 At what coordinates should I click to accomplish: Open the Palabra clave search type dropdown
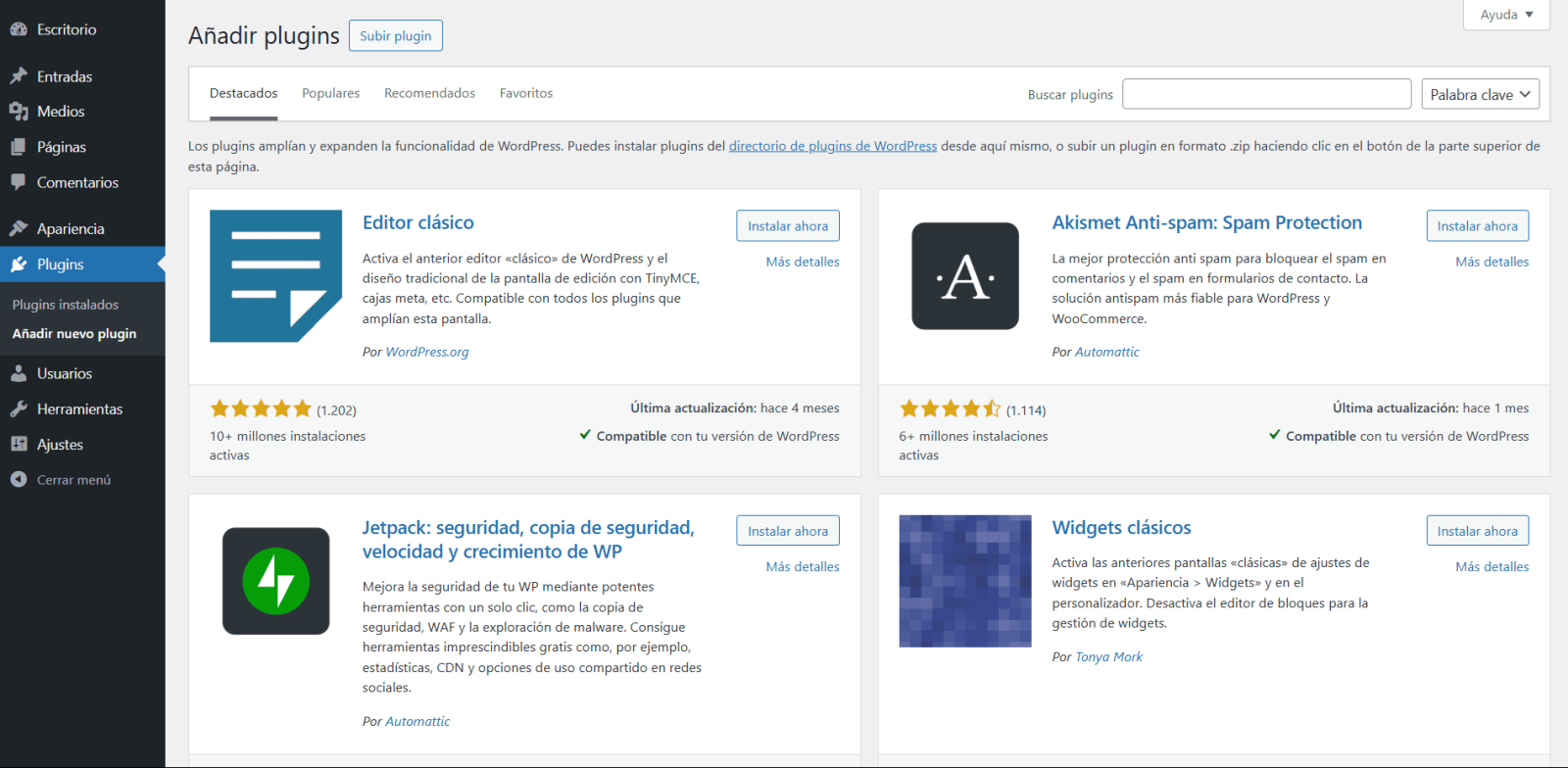pos(1481,94)
